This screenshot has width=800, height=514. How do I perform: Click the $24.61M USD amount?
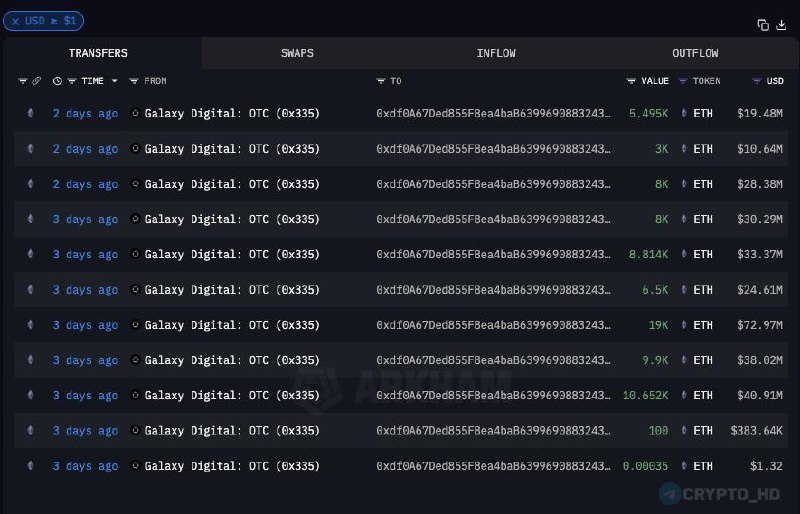[x=760, y=289]
